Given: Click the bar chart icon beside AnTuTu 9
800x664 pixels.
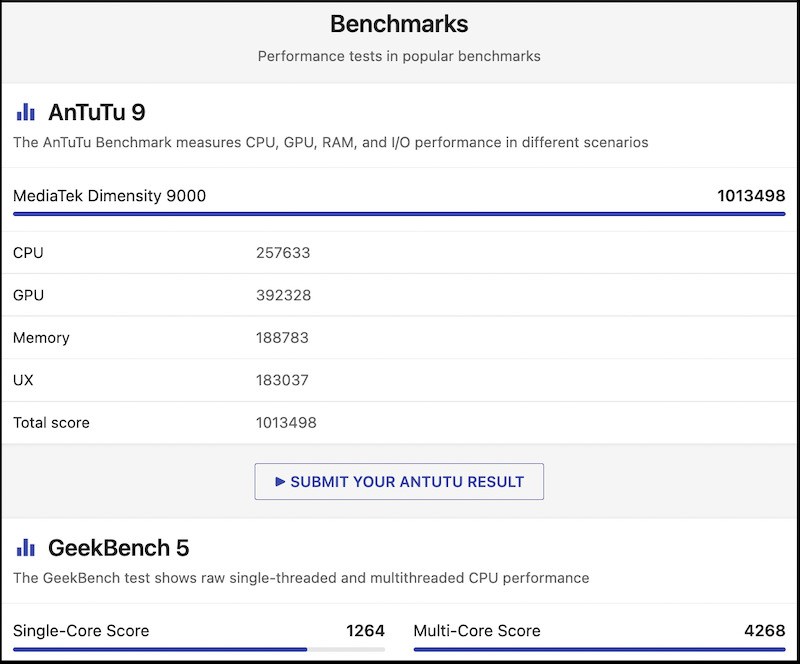Looking at the screenshot, I should (x=26, y=112).
